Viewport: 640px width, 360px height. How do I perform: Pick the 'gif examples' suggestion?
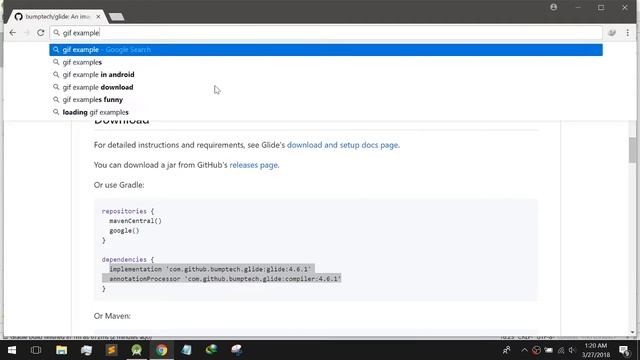coord(326,62)
